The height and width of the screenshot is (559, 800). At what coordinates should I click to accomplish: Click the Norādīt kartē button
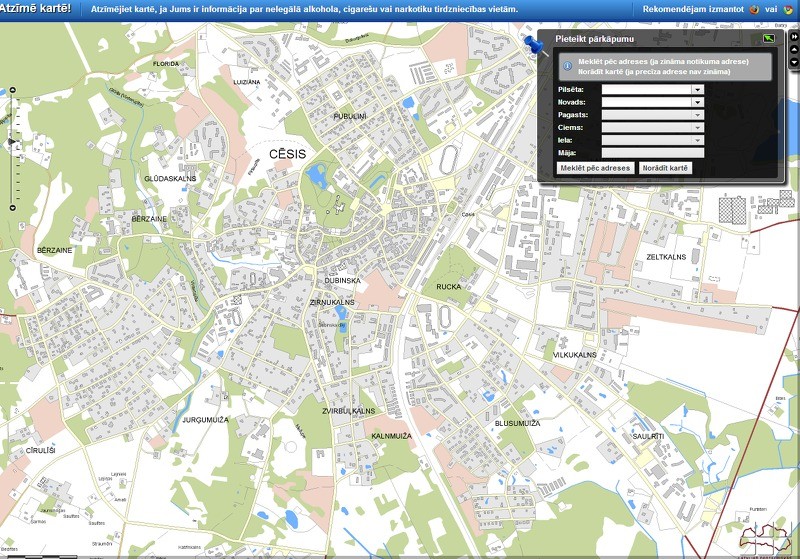pyautogui.click(x=665, y=168)
